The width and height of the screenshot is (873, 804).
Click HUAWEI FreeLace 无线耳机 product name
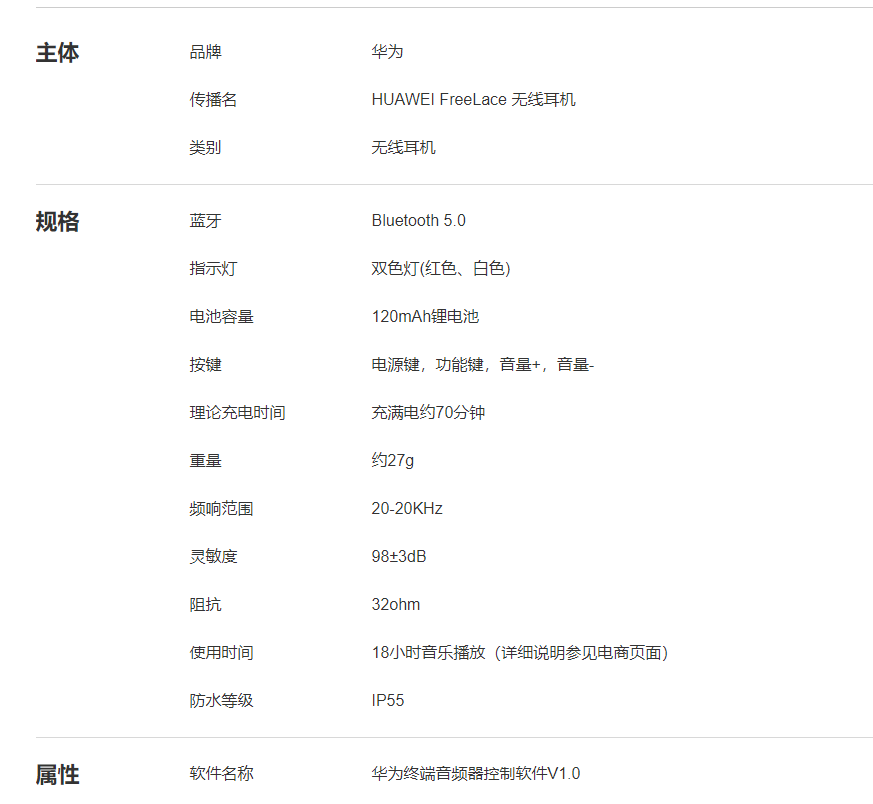coord(473,100)
